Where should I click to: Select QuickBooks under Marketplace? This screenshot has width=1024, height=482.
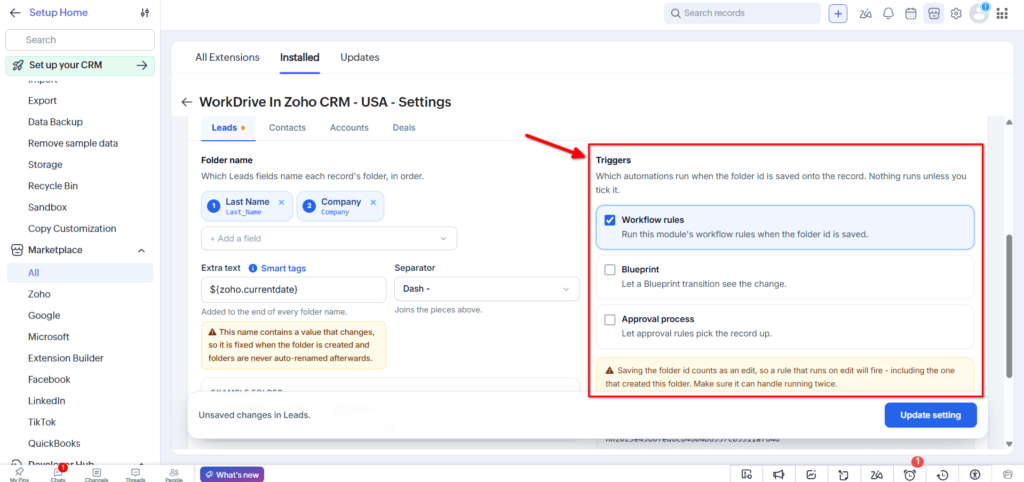[54, 443]
